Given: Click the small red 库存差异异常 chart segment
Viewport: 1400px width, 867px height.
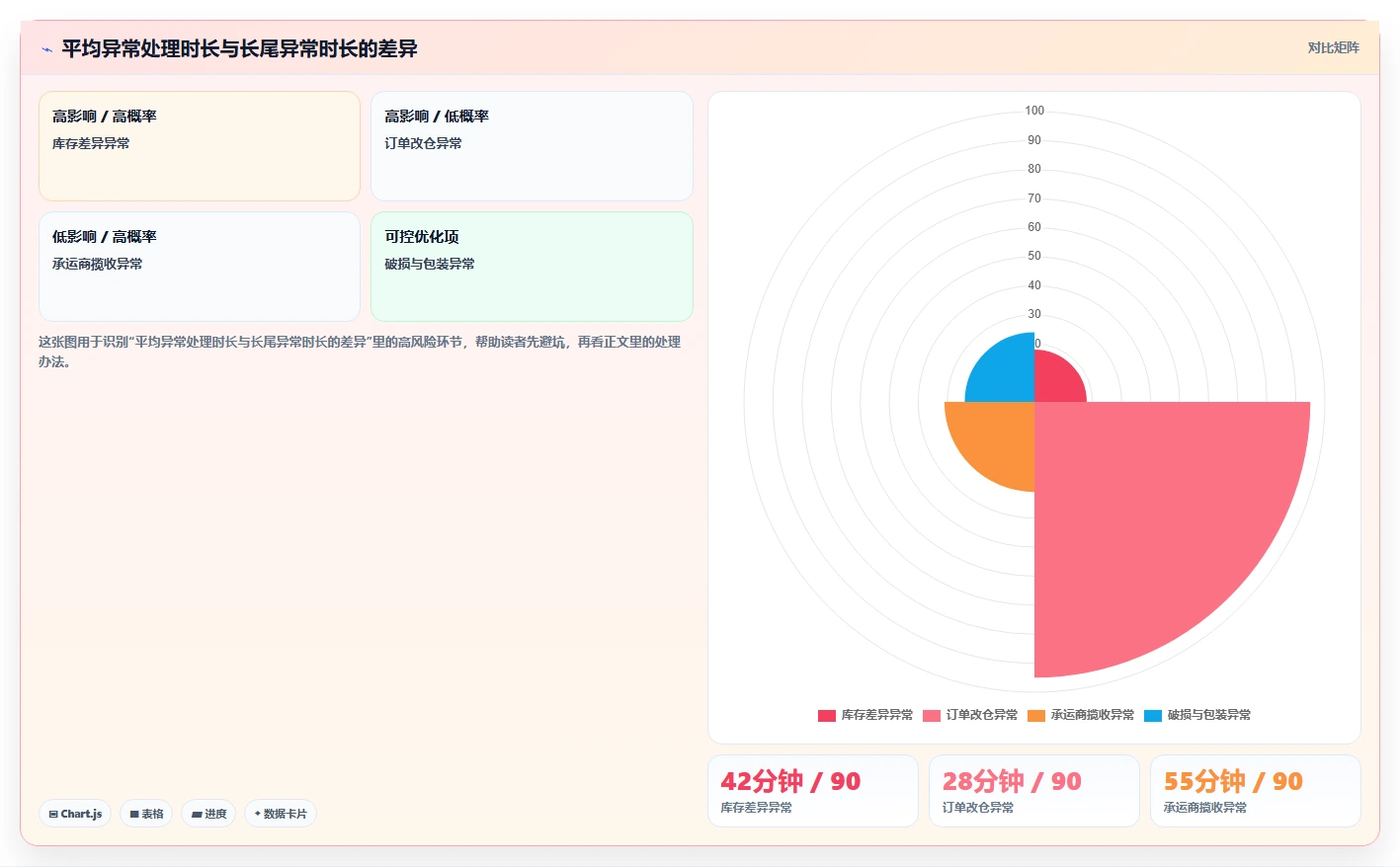Looking at the screenshot, I should [1054, 381].
